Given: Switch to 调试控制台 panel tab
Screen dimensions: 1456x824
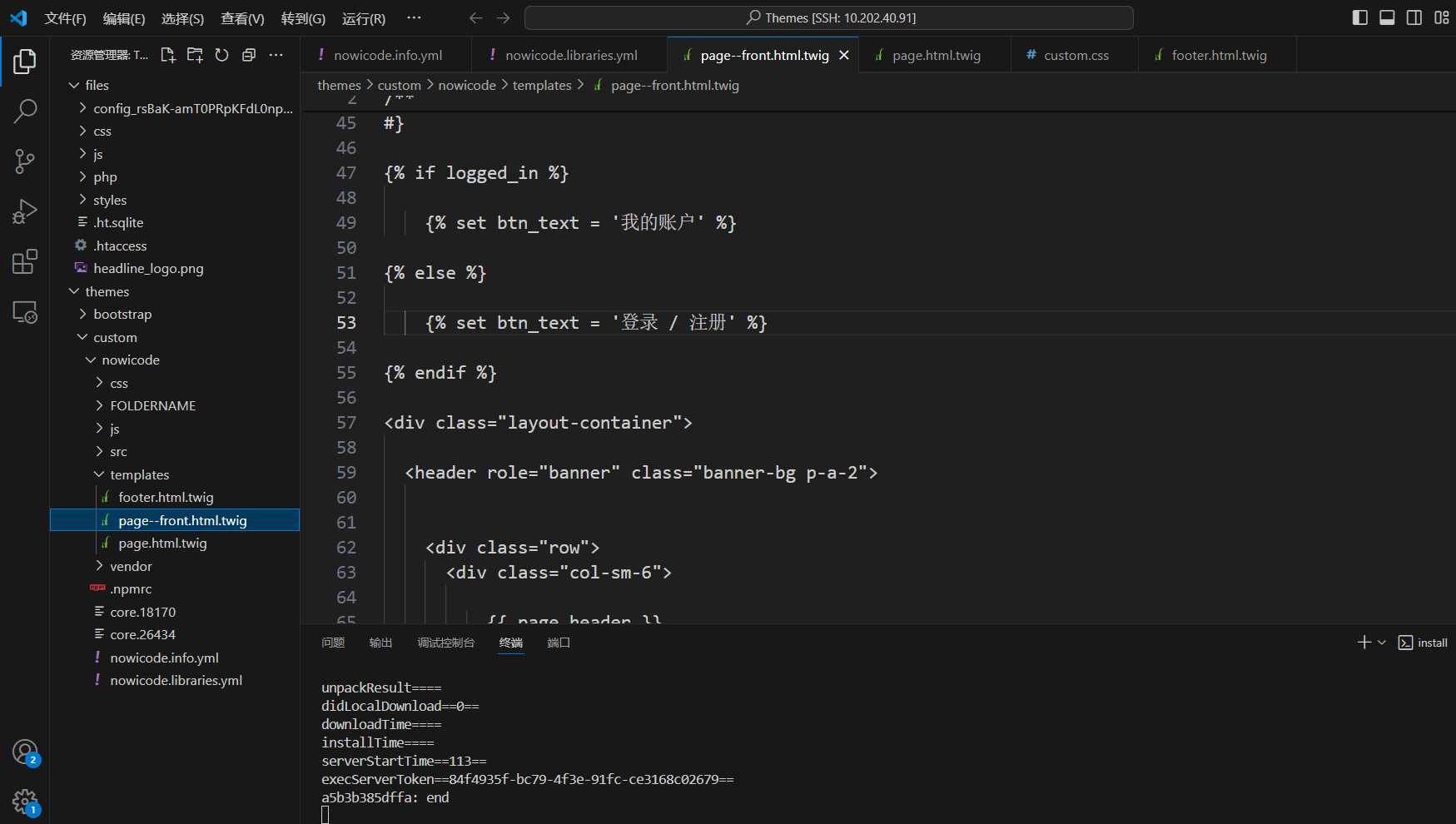Looking at the screenshot, I should [445, 643].
